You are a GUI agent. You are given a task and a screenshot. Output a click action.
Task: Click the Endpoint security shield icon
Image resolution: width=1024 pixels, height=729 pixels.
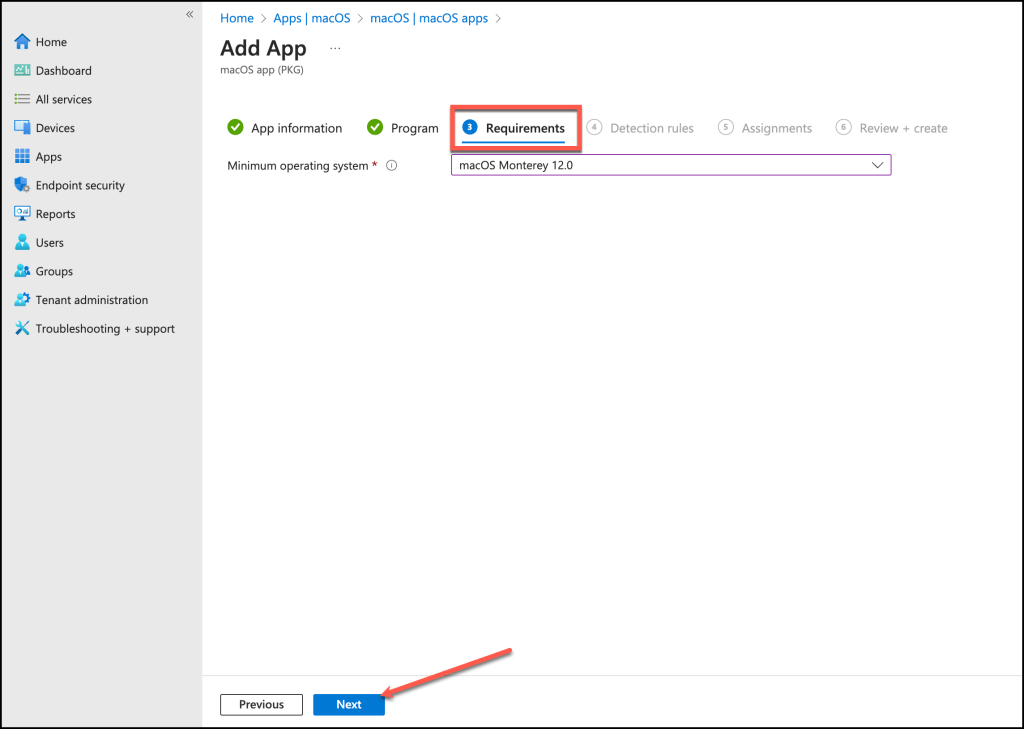22,185
